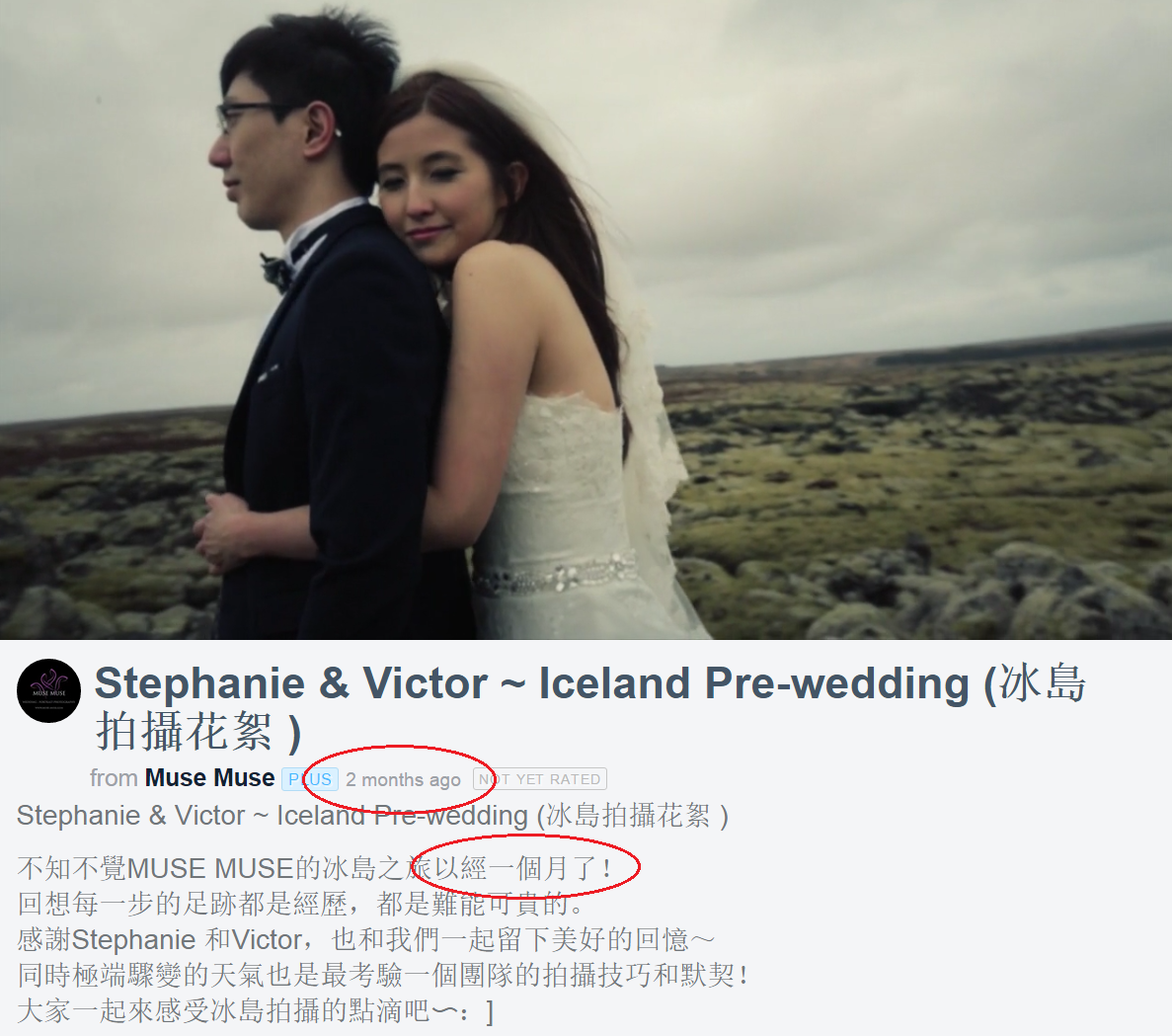Click the groom's glasses in the video frame
The image size is (1172, 1036).
pos(247,116)
